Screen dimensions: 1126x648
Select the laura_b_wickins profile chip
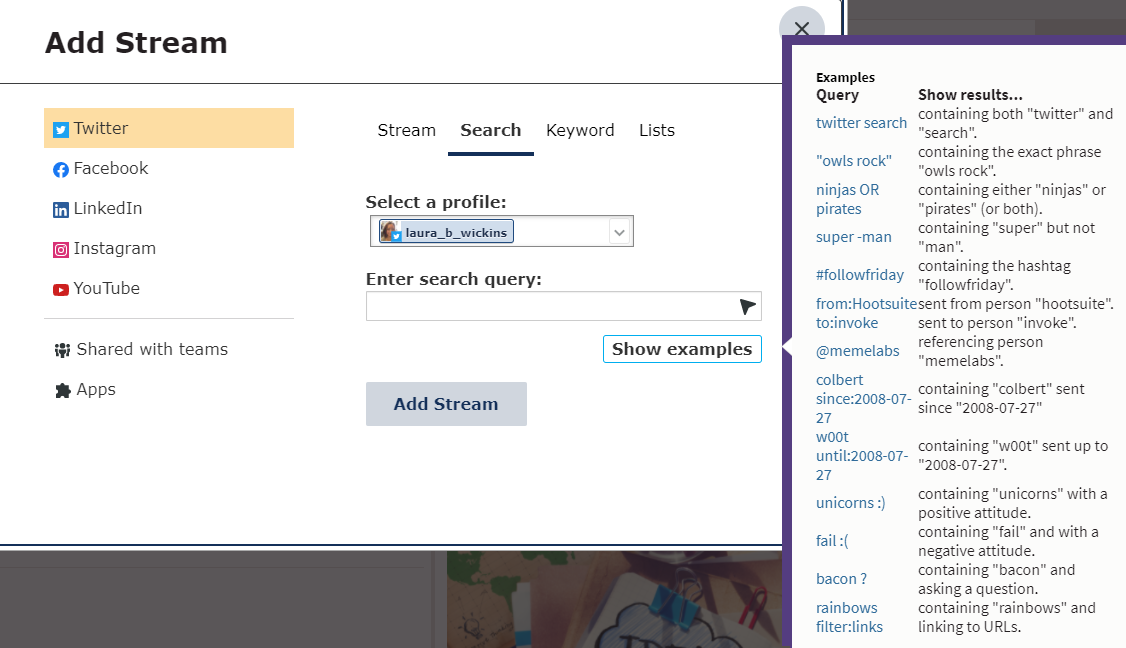[446, 231]
